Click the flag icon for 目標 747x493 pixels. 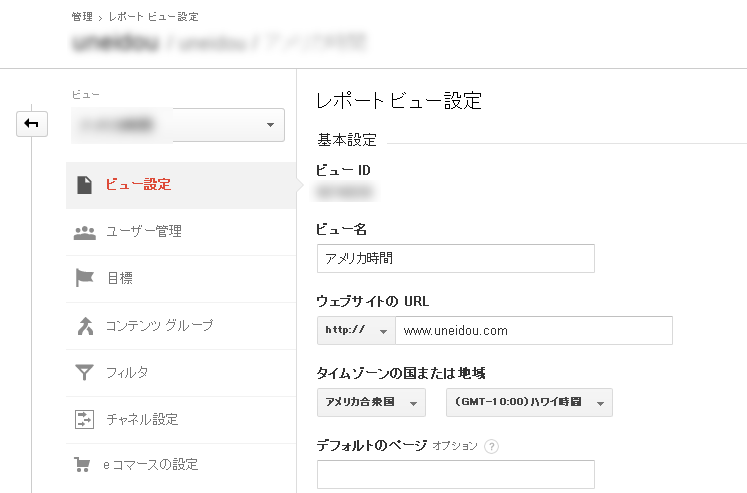[84, 278]
